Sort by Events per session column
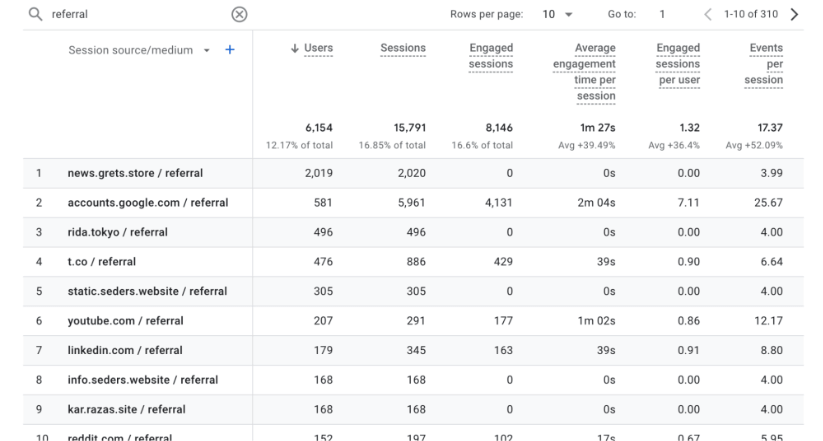The image size is (823, 441). pos(766,64)
